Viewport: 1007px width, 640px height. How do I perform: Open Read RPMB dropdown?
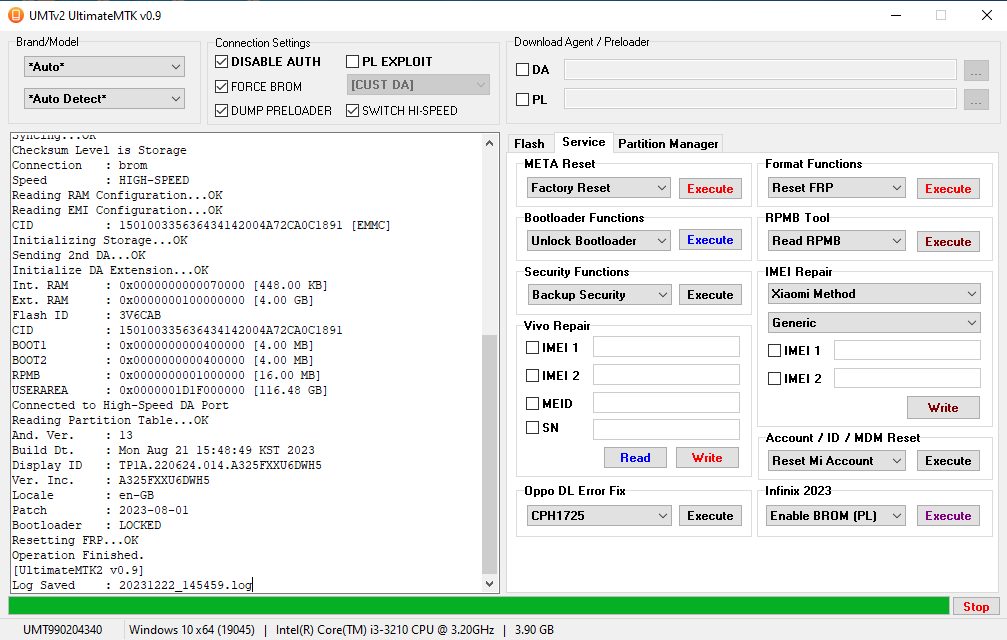click(837, 241)
